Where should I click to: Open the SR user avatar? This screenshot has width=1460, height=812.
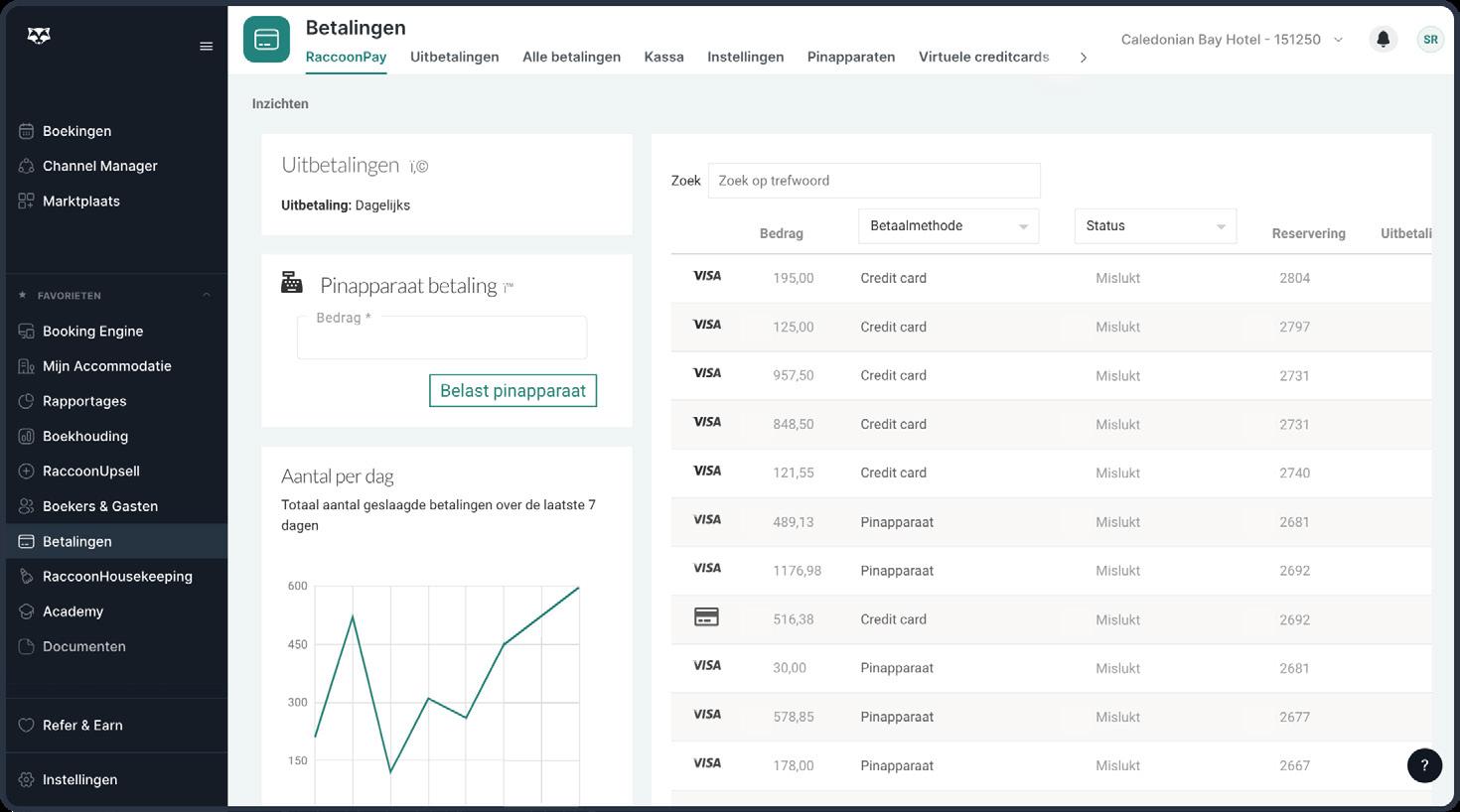point(1430,40)
